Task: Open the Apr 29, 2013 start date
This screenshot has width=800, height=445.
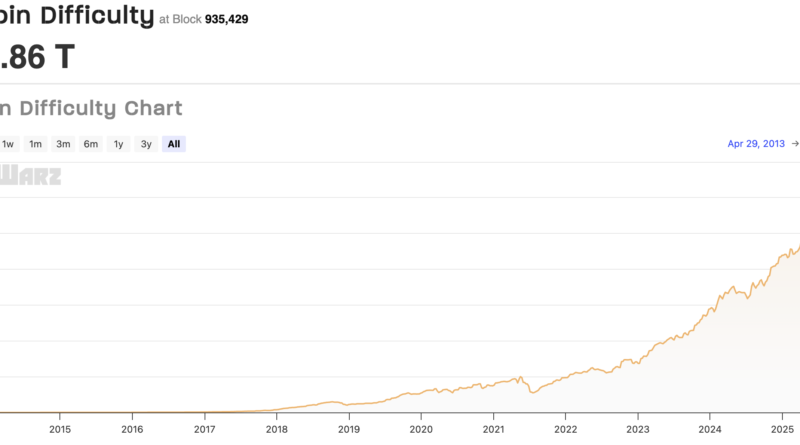Action: click(756, 144)
